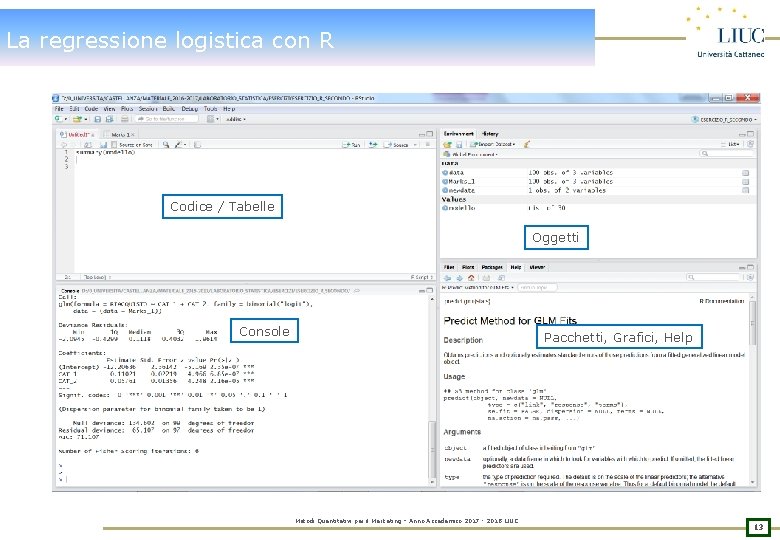Open the File menu in RStudio
This screenshot has width=780, height=540.
[x=59, y=108]
